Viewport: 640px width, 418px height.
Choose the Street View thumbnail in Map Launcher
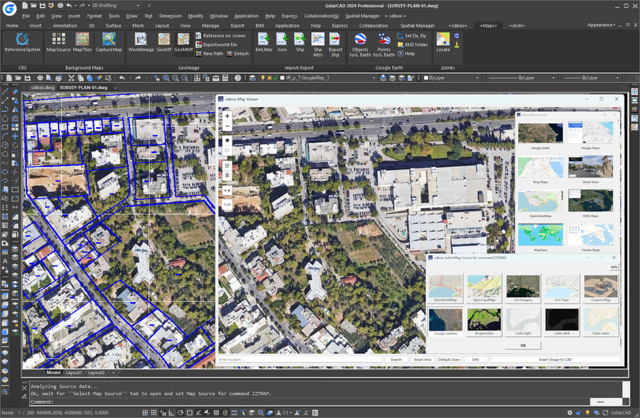591,169
